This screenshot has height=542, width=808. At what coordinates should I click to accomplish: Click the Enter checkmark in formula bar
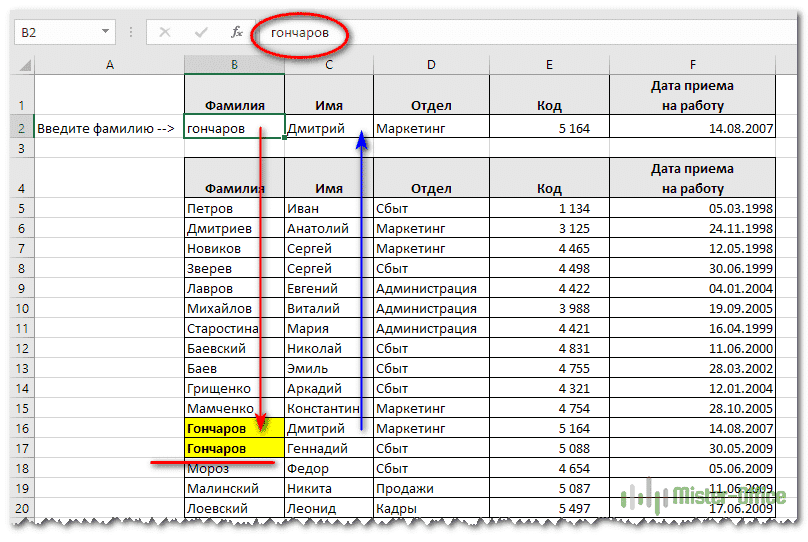click(x=201, y=32)
